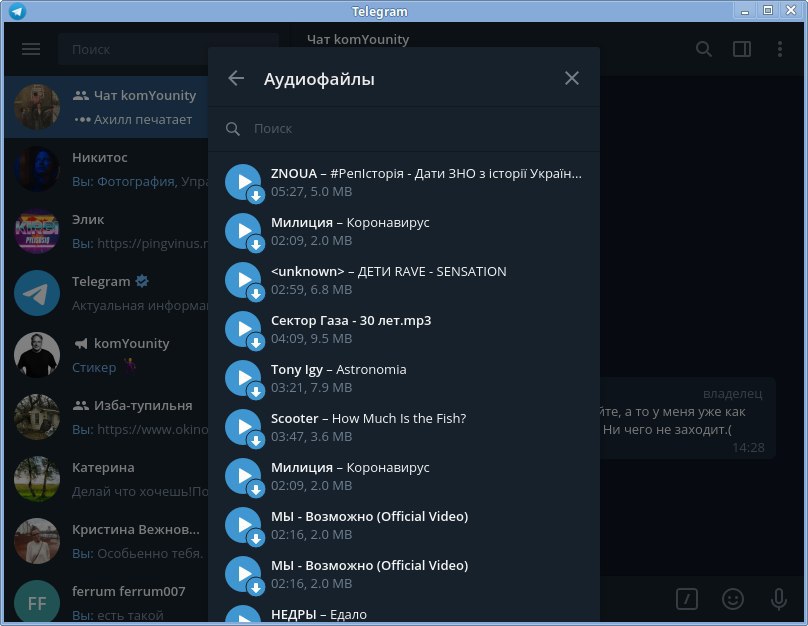Click the microphone voice message icon
Screen dimensions: 808x626
point(779,599)
